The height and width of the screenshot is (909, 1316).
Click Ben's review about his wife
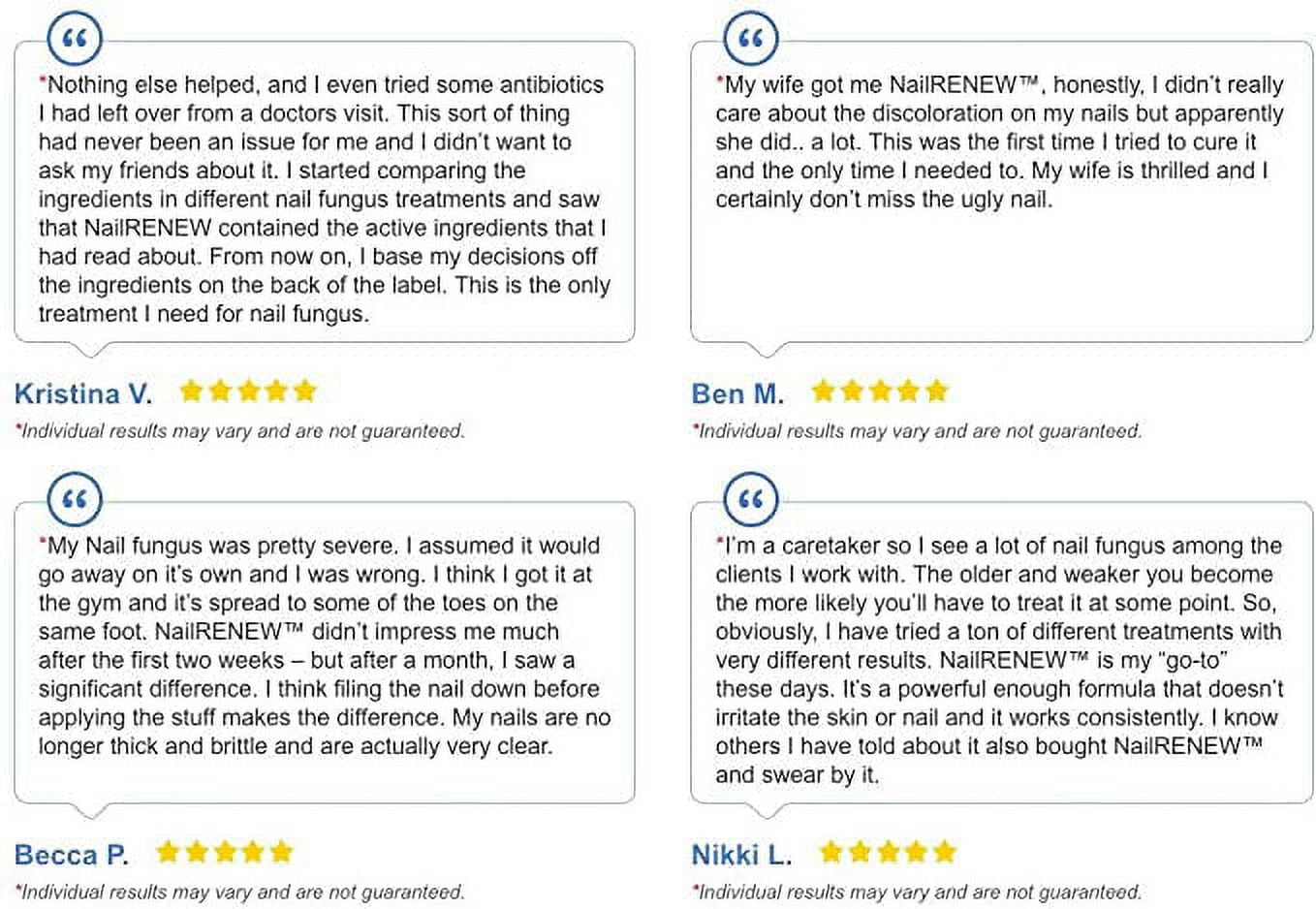999,141
